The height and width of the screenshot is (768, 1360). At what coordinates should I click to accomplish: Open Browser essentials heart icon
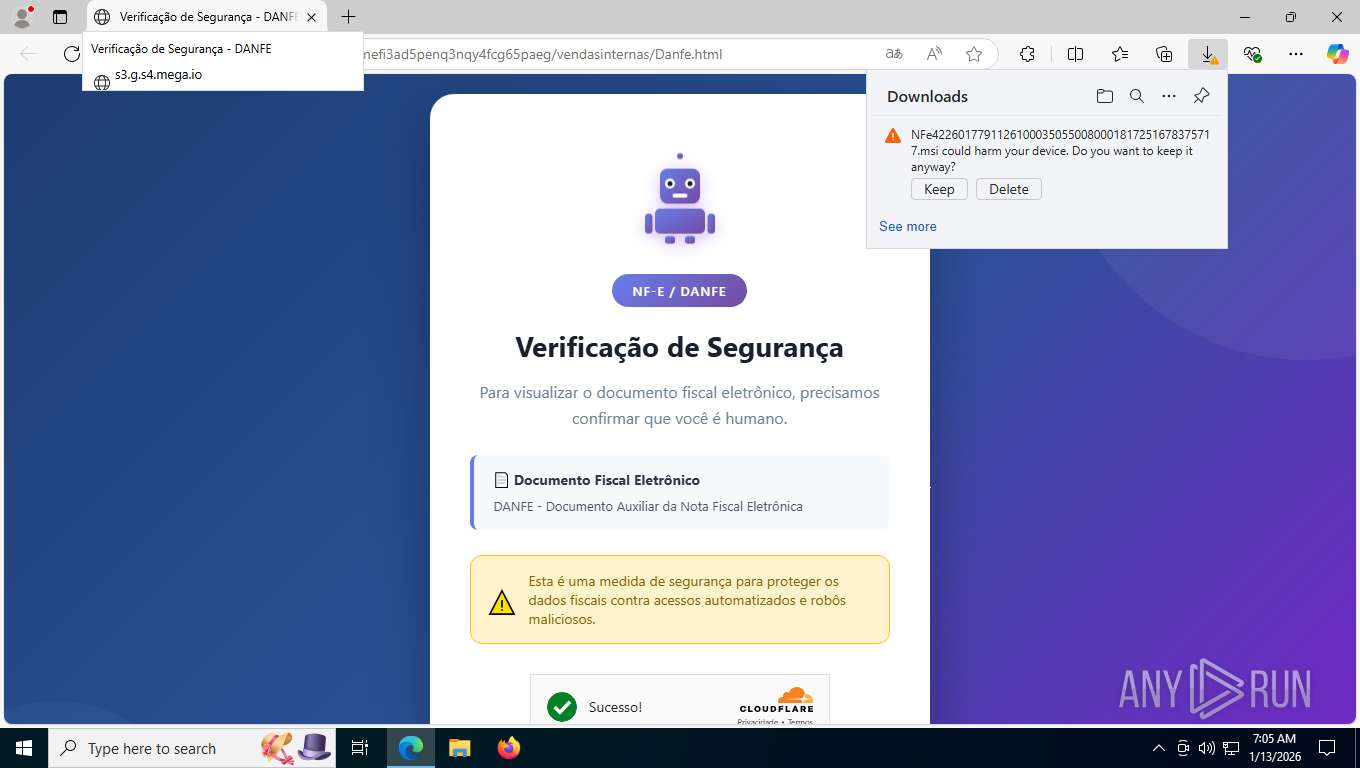pyautogui.click(x=1252, y=54)
